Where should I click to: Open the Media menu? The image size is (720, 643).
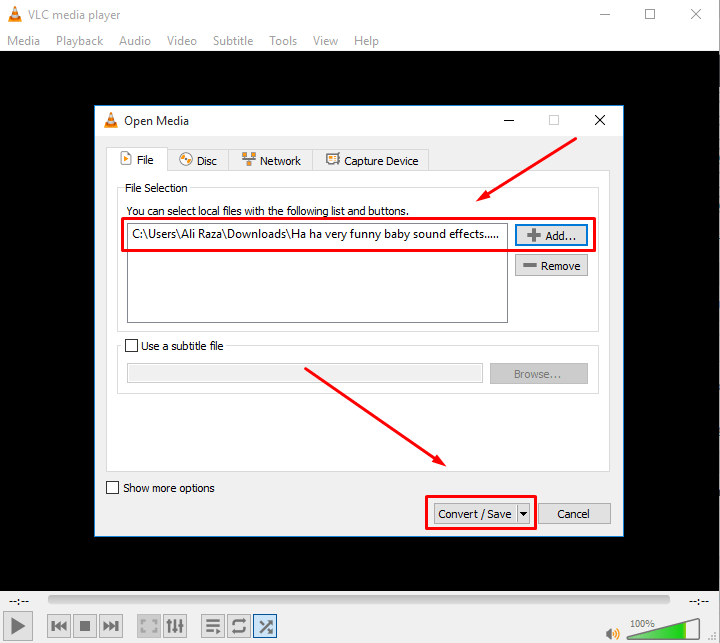click(23, 41)
